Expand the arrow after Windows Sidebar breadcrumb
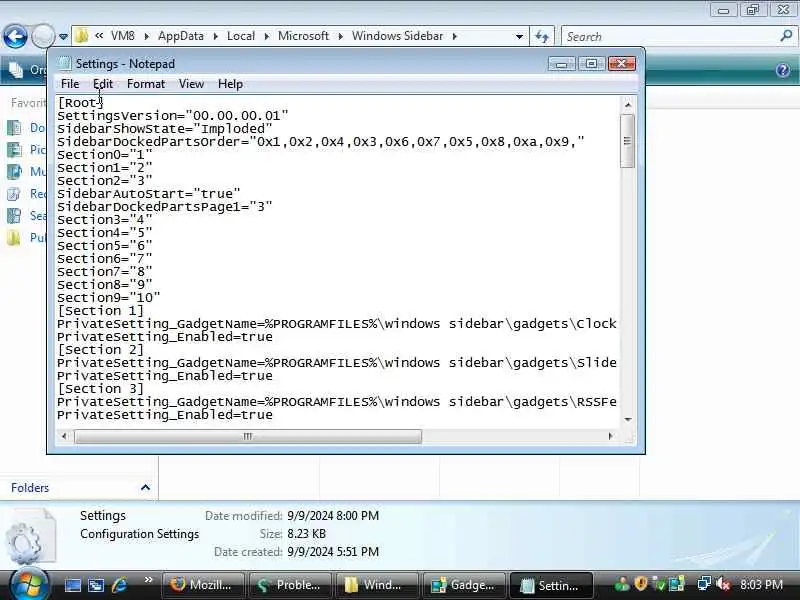Screen dimensions: 800x600 pos(454,36)
